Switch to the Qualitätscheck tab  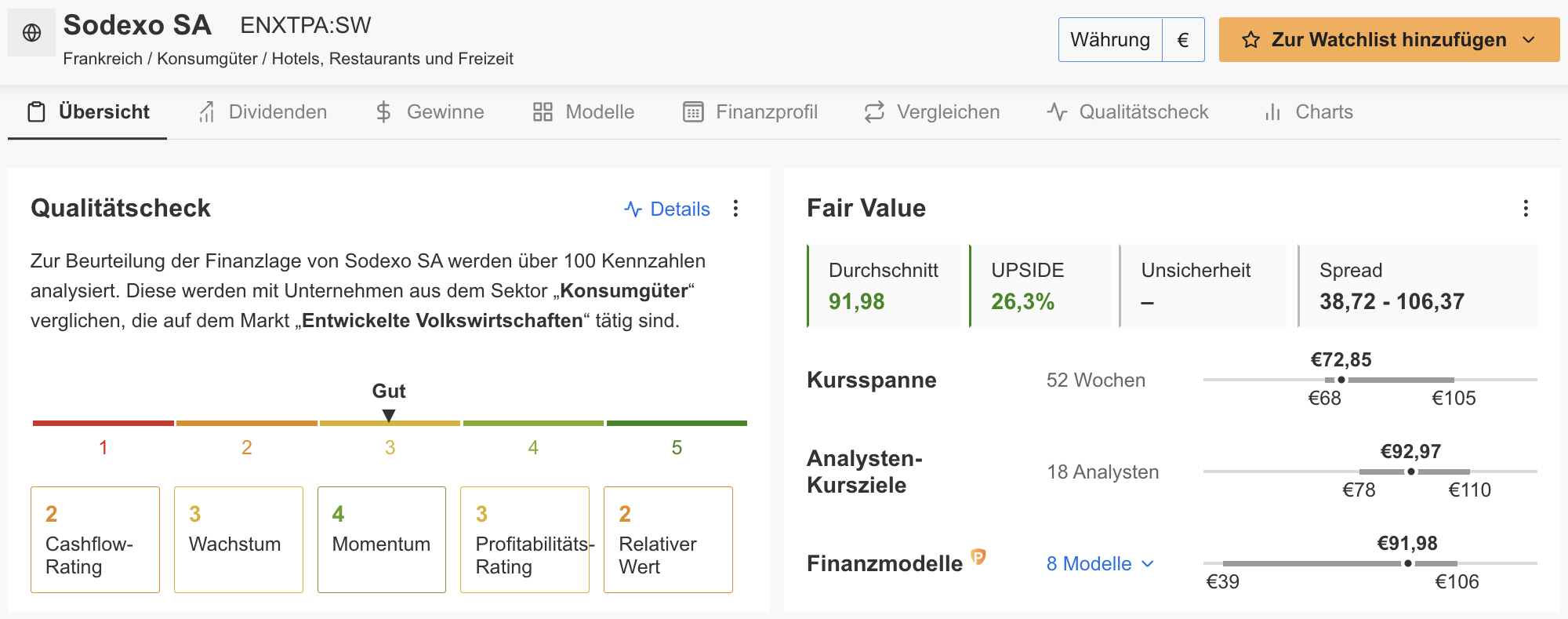(x=1127, y=112)
